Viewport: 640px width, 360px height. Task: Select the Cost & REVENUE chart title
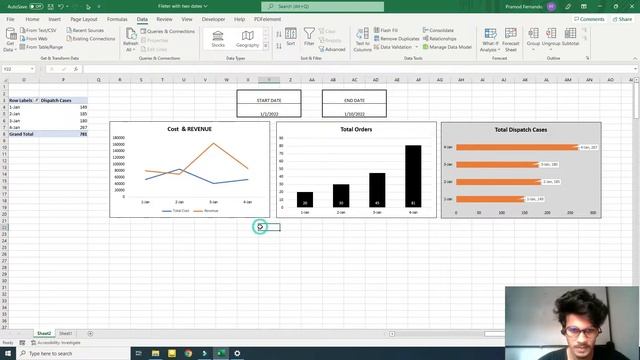coord(189,129)
